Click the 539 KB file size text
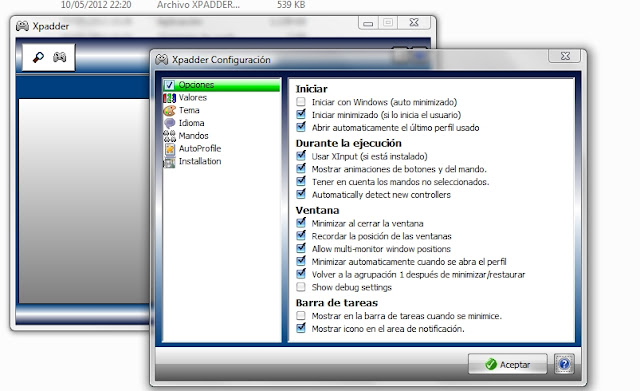The image size is (640, 391). coord(291,5)
